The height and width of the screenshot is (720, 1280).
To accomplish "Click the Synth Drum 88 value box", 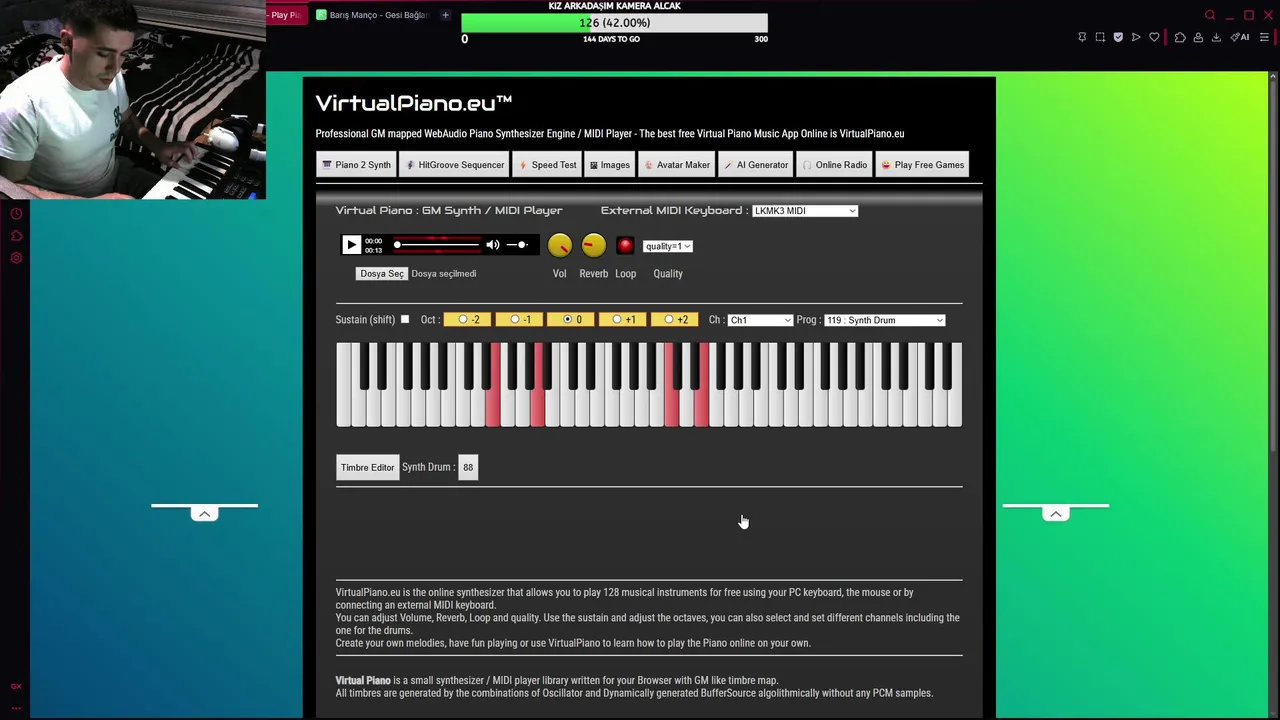I will 468,467.
